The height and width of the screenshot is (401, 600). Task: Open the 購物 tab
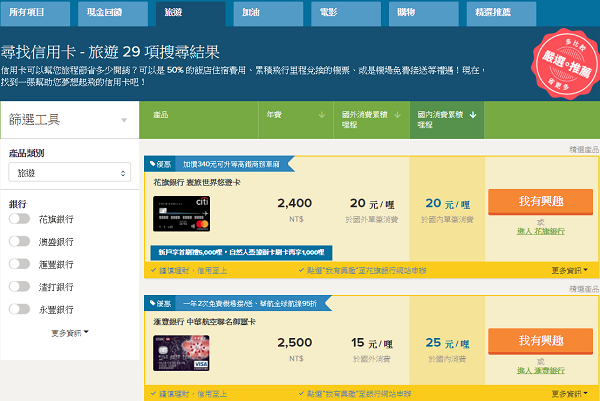424,13
